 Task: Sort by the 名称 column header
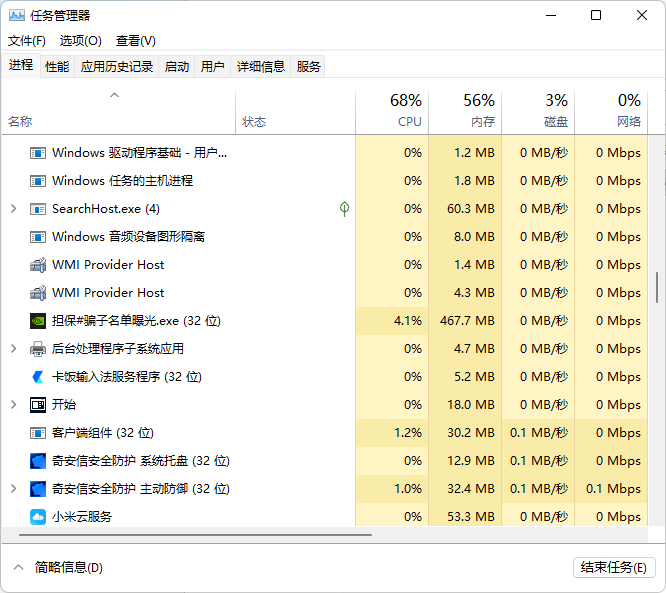coord(119,113)
